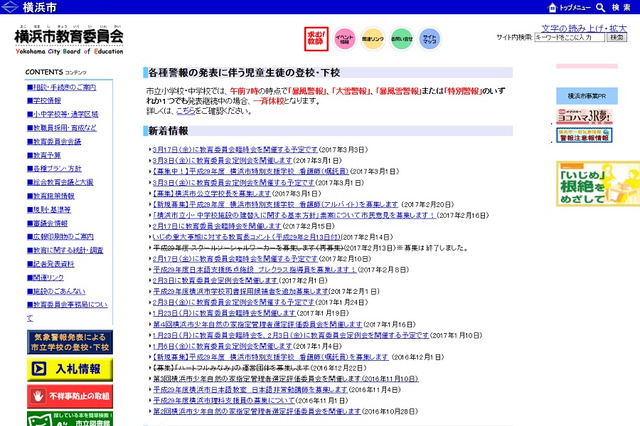Open 教育施策情報 in the contents menu
Image resolution: width=640 pixels, height=426 pixels.
pos(51,196)
